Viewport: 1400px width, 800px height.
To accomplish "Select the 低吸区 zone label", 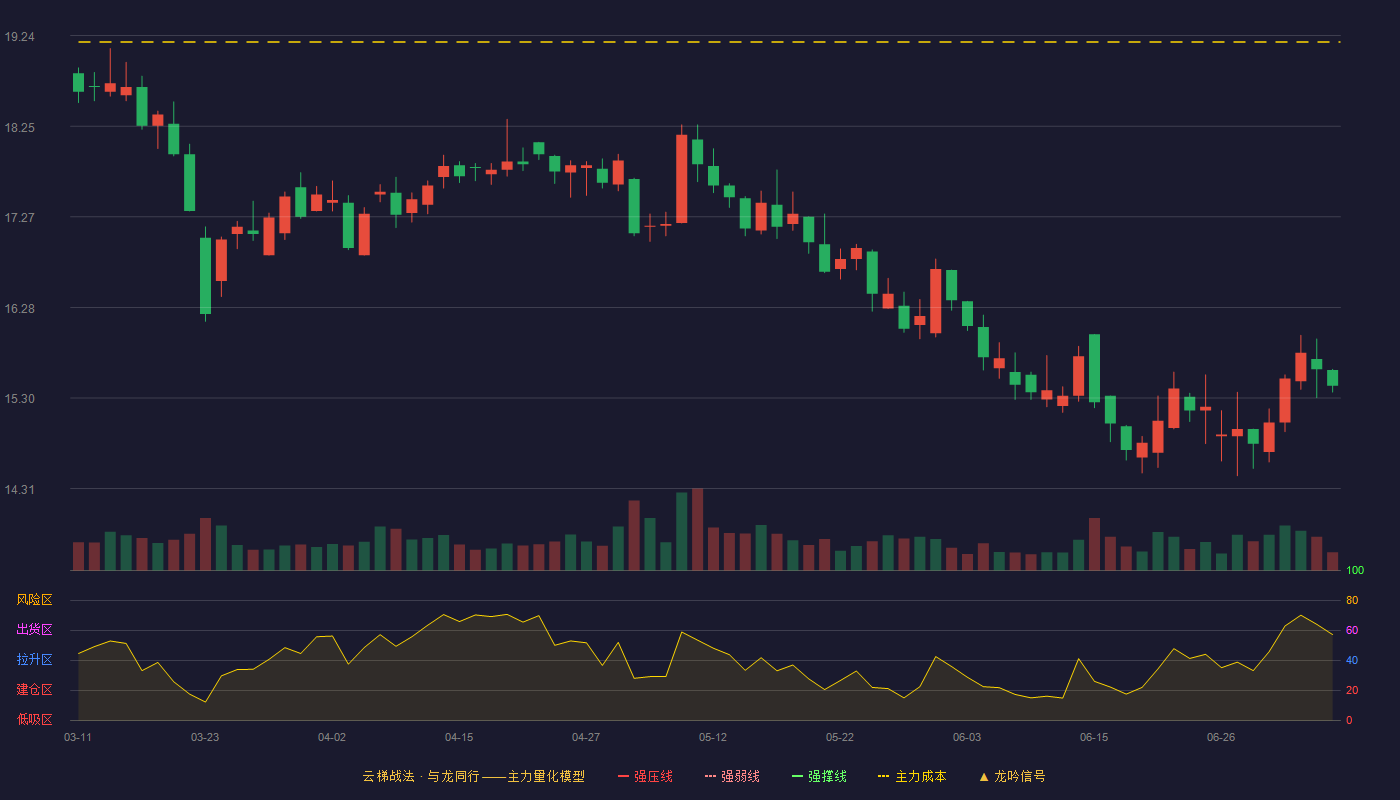I will point(34,720).
